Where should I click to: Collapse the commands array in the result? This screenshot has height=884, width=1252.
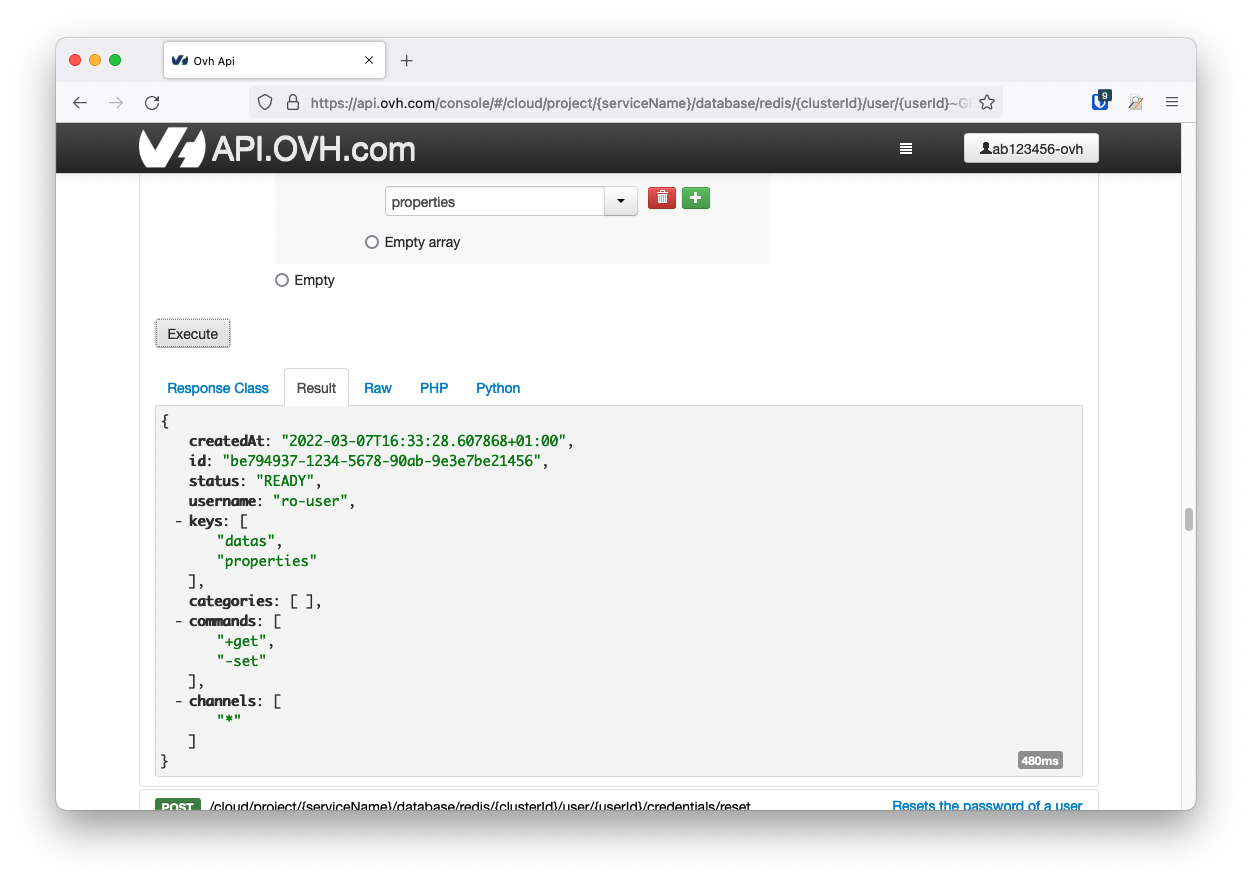(x=177, y=620)
